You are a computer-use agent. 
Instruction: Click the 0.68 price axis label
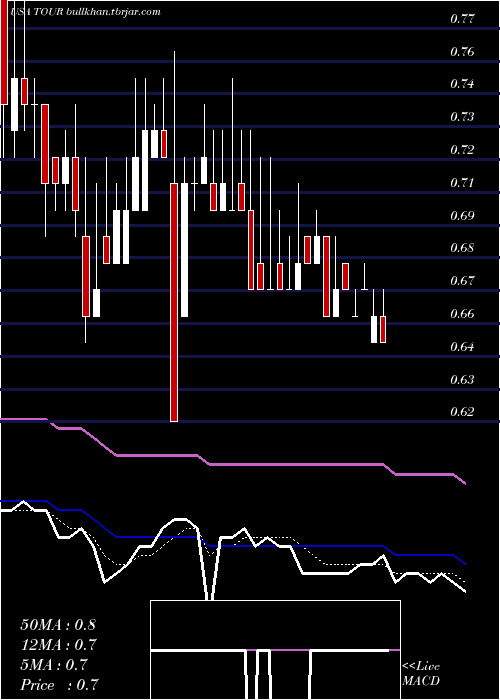462,248
